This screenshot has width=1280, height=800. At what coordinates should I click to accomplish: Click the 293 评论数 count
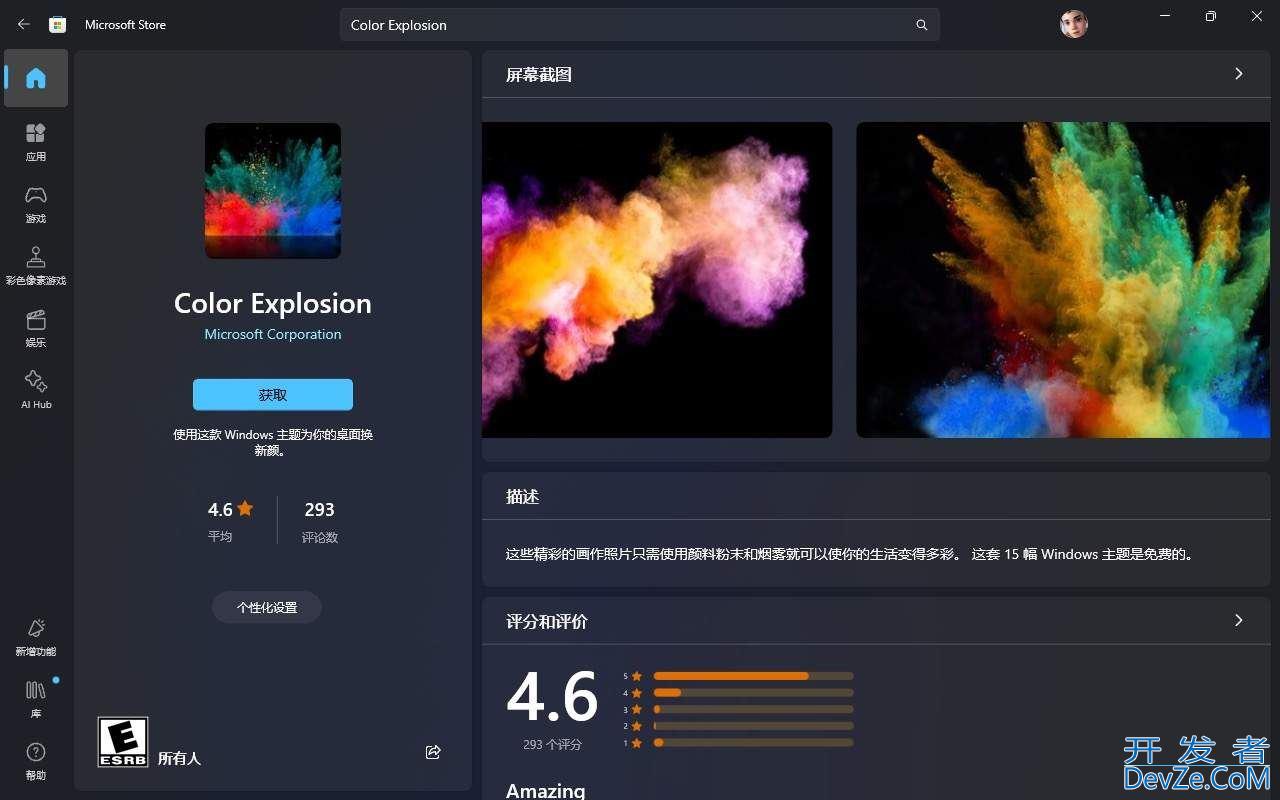pyautogui.click(x=320, y=520)
